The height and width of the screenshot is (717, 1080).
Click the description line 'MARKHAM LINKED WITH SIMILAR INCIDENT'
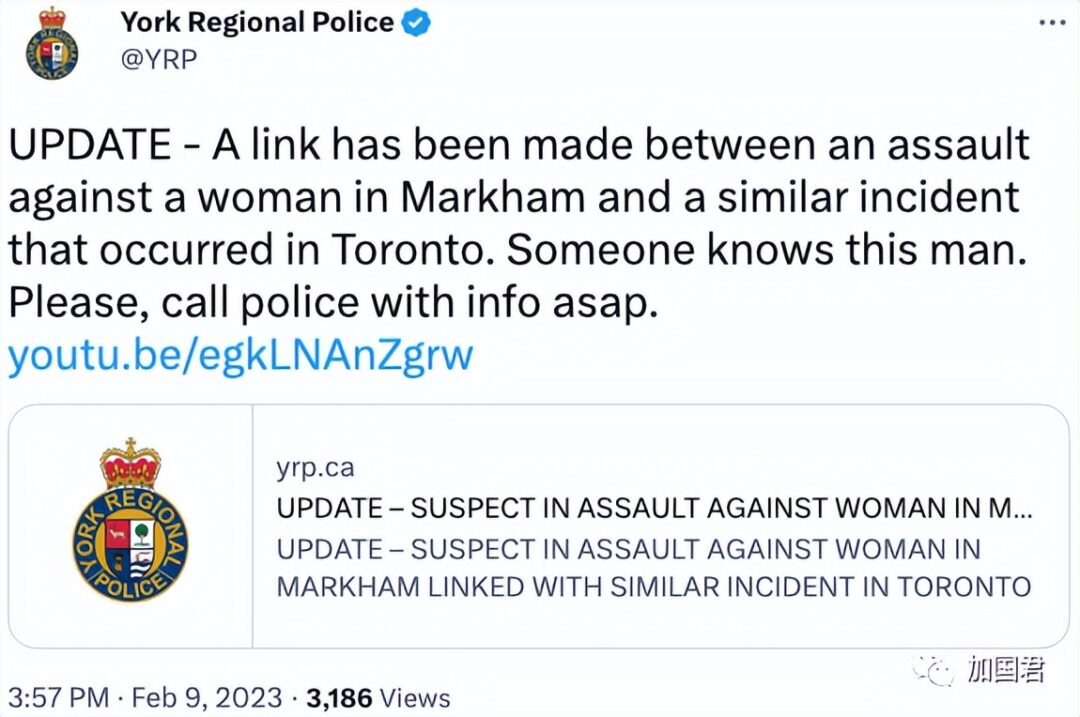653,587
